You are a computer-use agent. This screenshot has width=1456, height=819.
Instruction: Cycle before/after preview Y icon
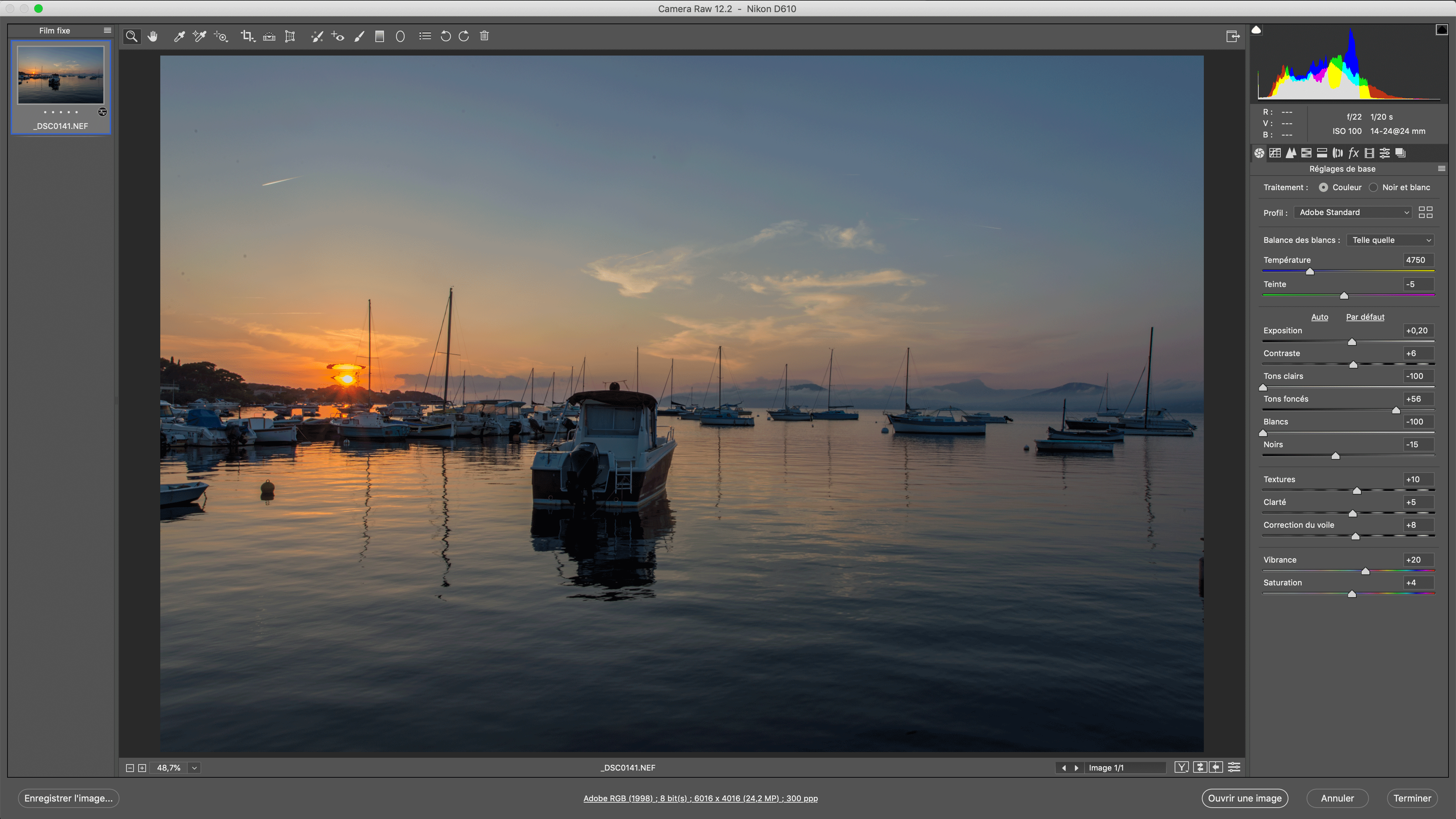(x=1181, y=767)
